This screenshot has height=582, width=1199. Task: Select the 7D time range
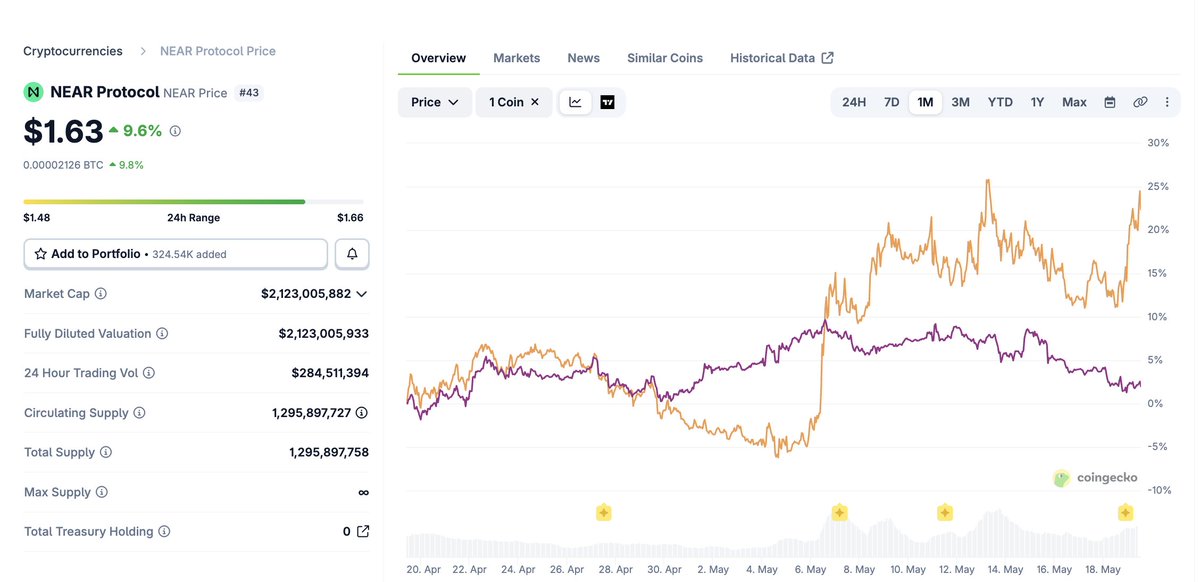pyautogui.click(x=892, y=102)
